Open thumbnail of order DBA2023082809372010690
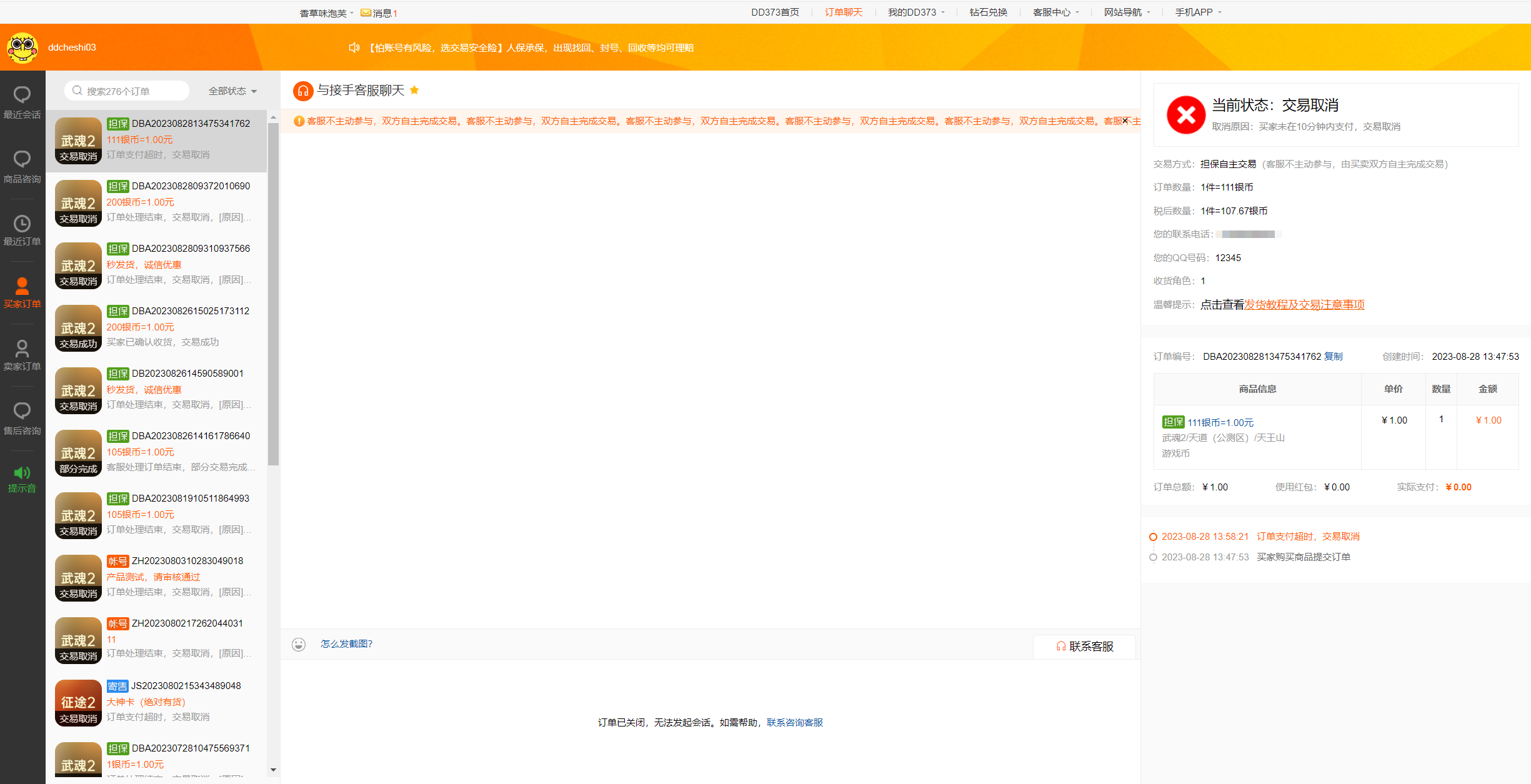1531x784 pixels. [78, 203]
